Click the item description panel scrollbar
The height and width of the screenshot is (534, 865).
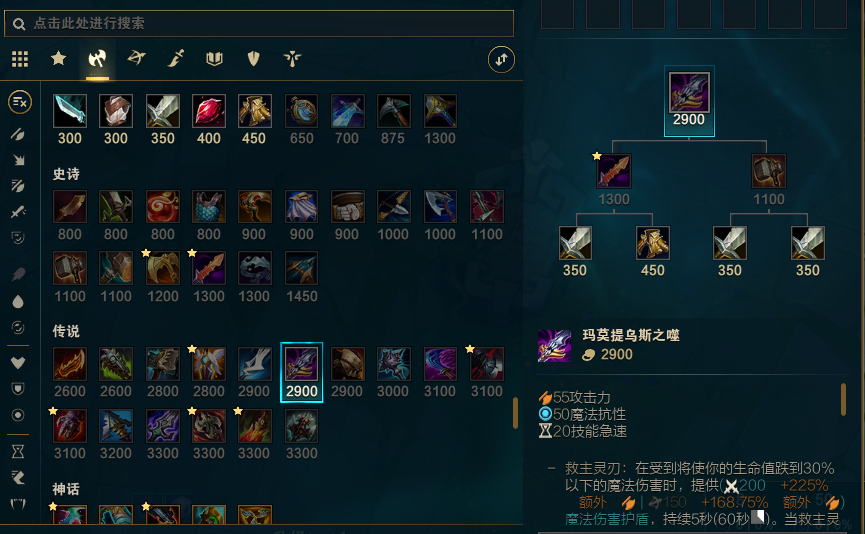843,399
